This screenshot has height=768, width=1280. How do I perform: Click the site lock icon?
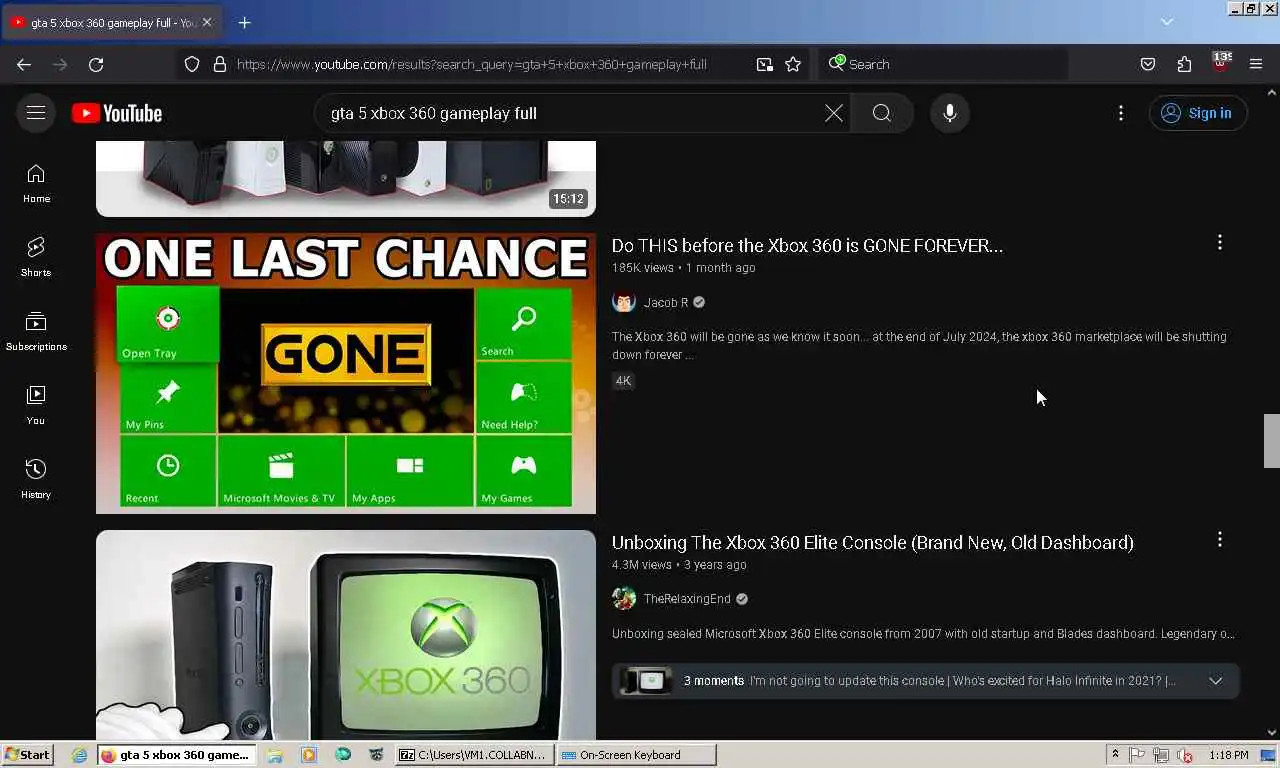click(220, 64)
